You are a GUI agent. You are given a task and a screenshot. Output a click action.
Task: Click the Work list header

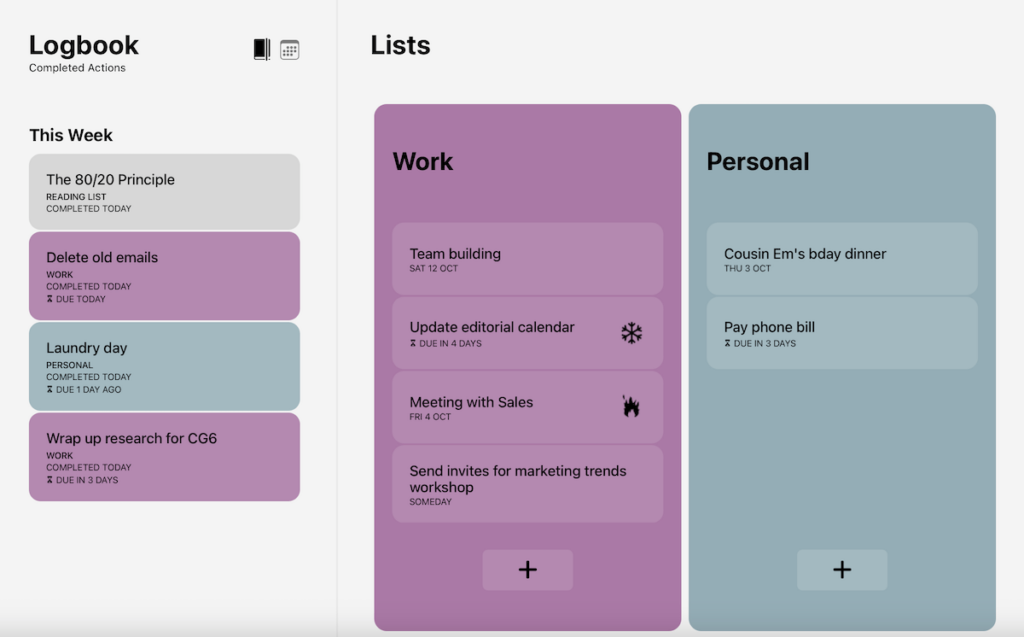coord(423,161)
